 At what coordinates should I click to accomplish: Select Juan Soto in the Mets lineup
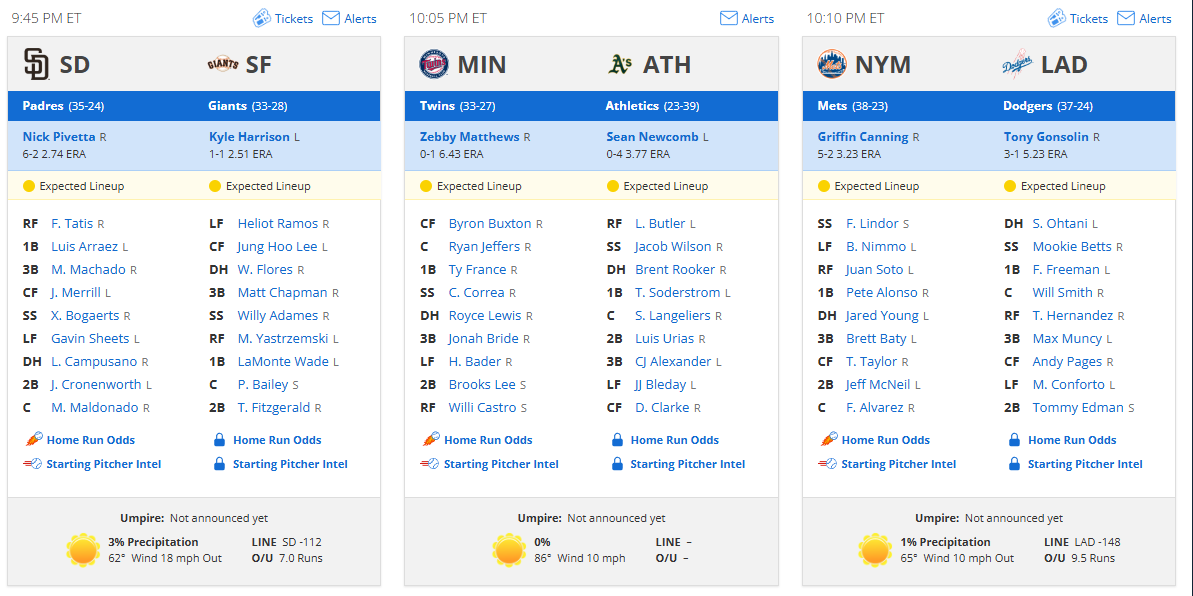(875, 269)
